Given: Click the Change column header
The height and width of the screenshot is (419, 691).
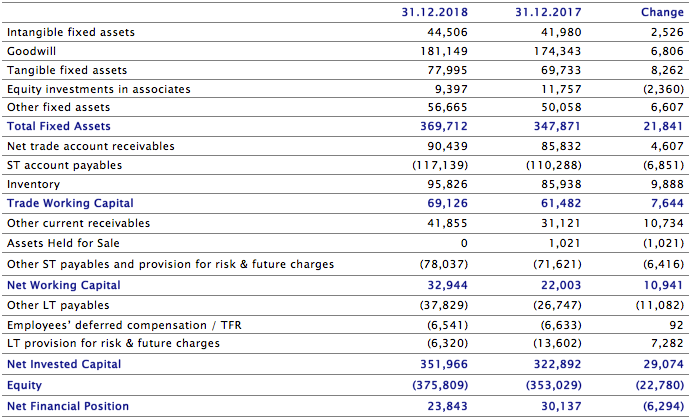Looking at the screenshot, I should coord(662,12).
